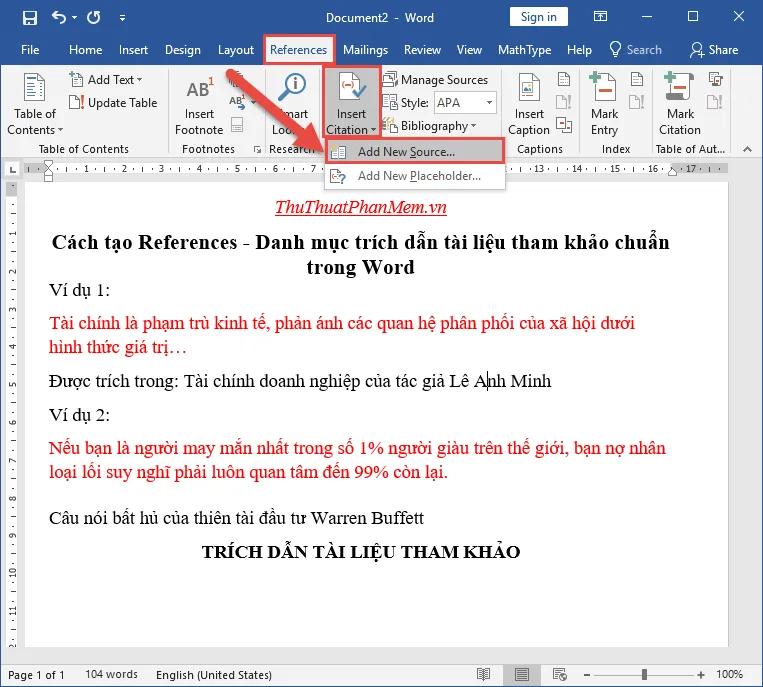Click the Update Table button
The height and width of the screenshot is (687, 763).
[x=113, y=102]
